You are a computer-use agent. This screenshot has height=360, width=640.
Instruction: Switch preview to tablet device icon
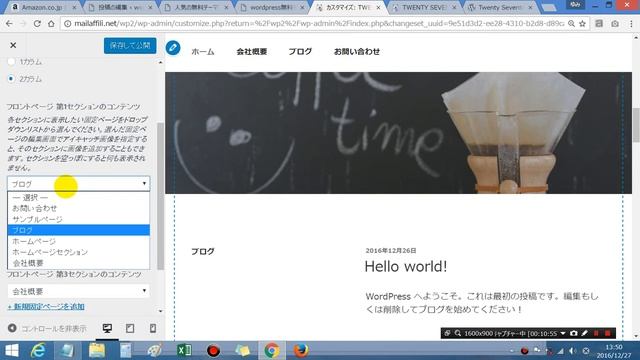click(130, 328)
